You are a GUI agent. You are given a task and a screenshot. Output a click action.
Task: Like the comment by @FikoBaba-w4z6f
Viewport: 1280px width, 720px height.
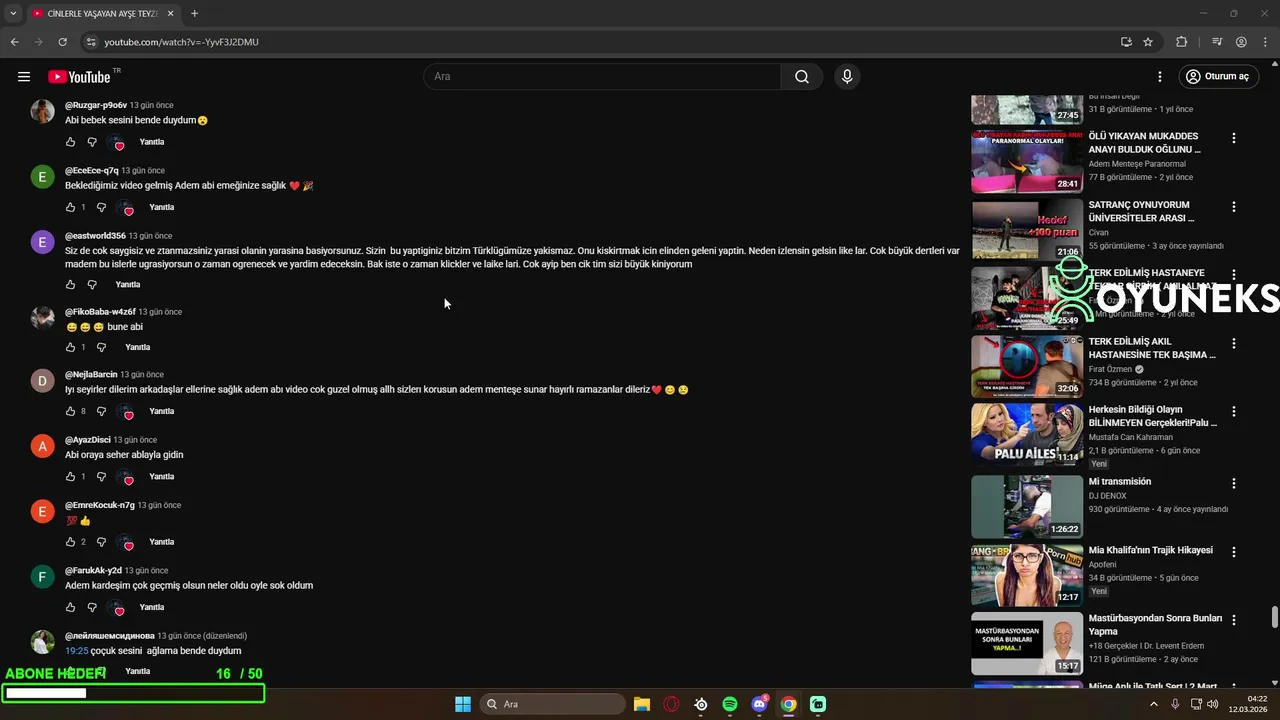coord(70,347)
